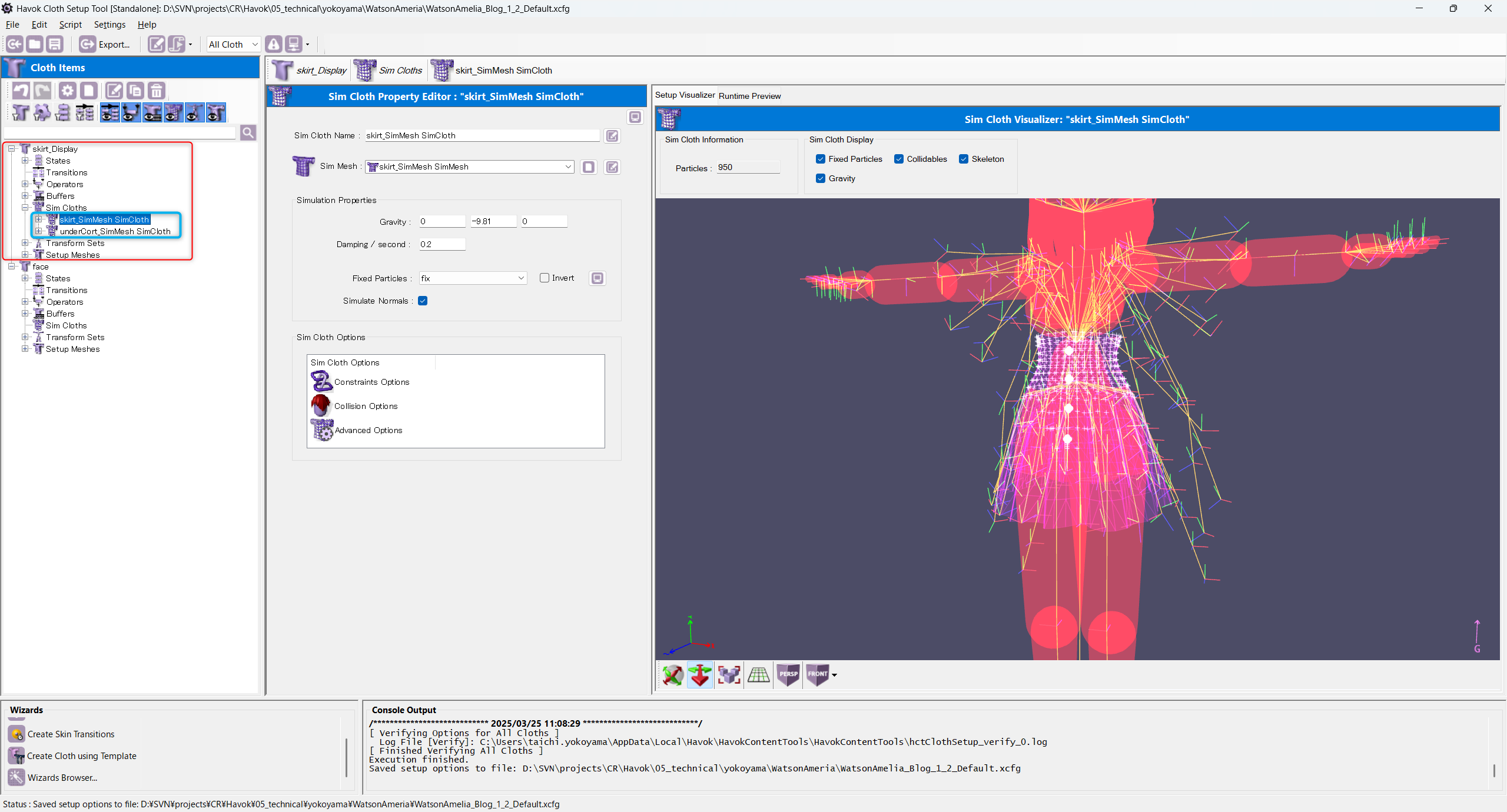Open the Settings menu
Image resolution: width=1507 pixels, height=812 pixels.
[x=109, y=25]
